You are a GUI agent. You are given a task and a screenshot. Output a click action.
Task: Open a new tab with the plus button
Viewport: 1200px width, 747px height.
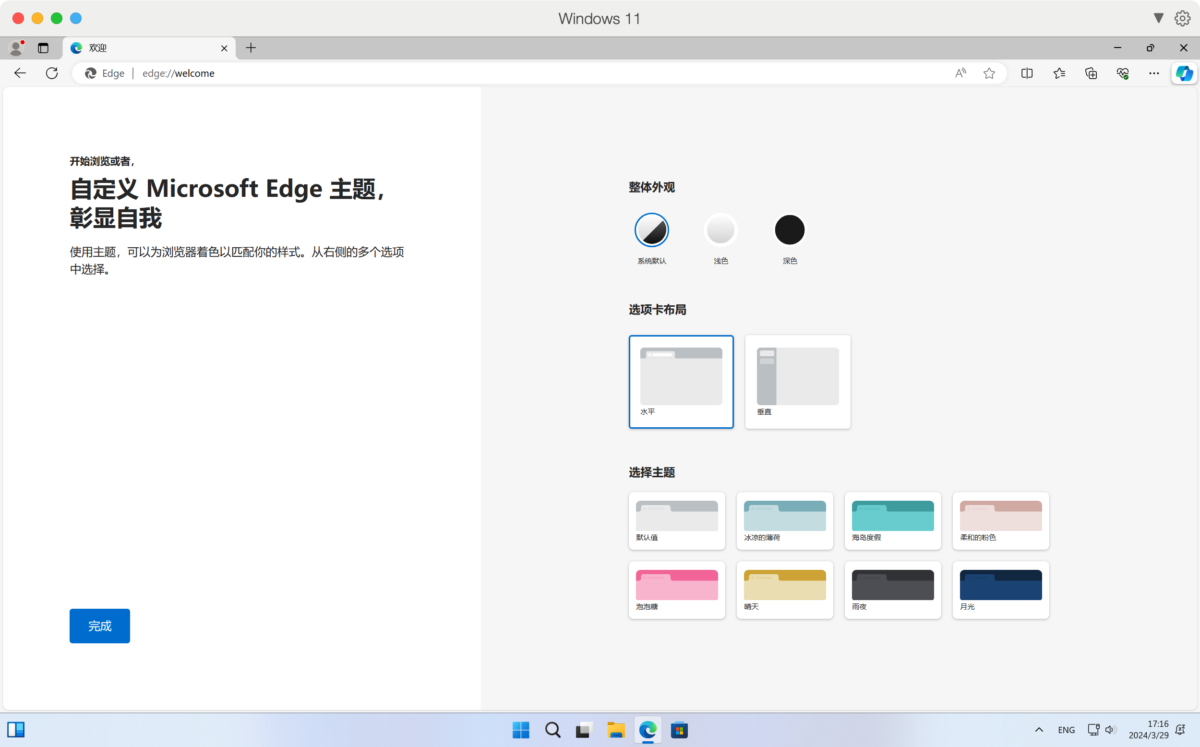(251, 47)
